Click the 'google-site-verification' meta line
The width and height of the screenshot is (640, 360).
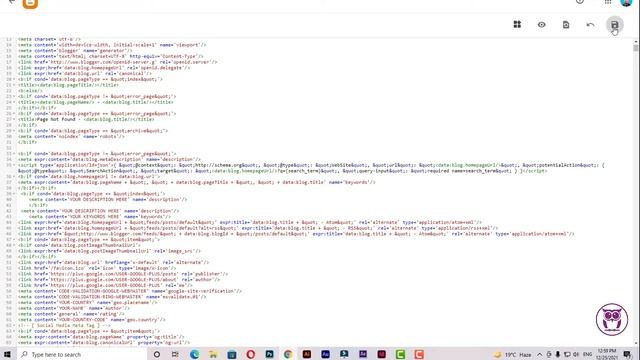129,291
